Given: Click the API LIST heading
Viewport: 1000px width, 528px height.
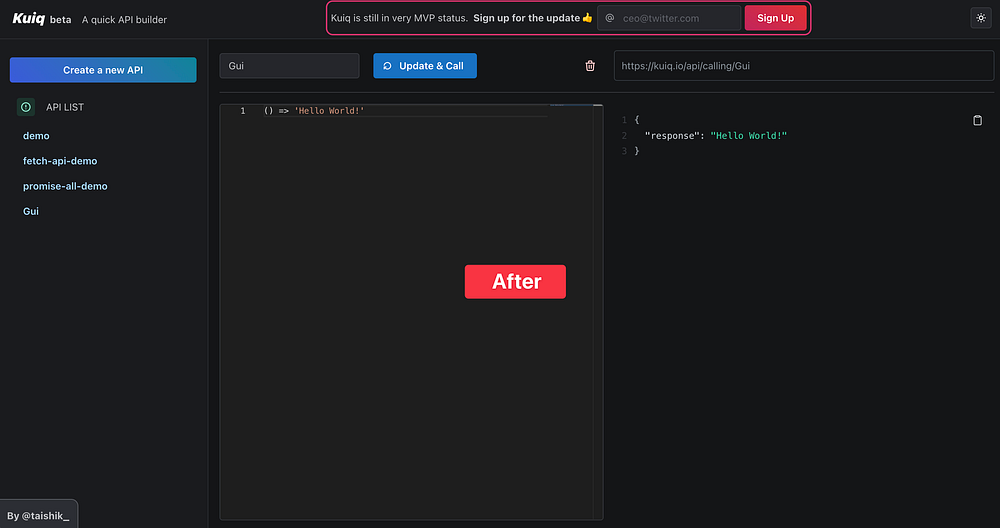Looking at the screenshot, I should pos(65,107).
